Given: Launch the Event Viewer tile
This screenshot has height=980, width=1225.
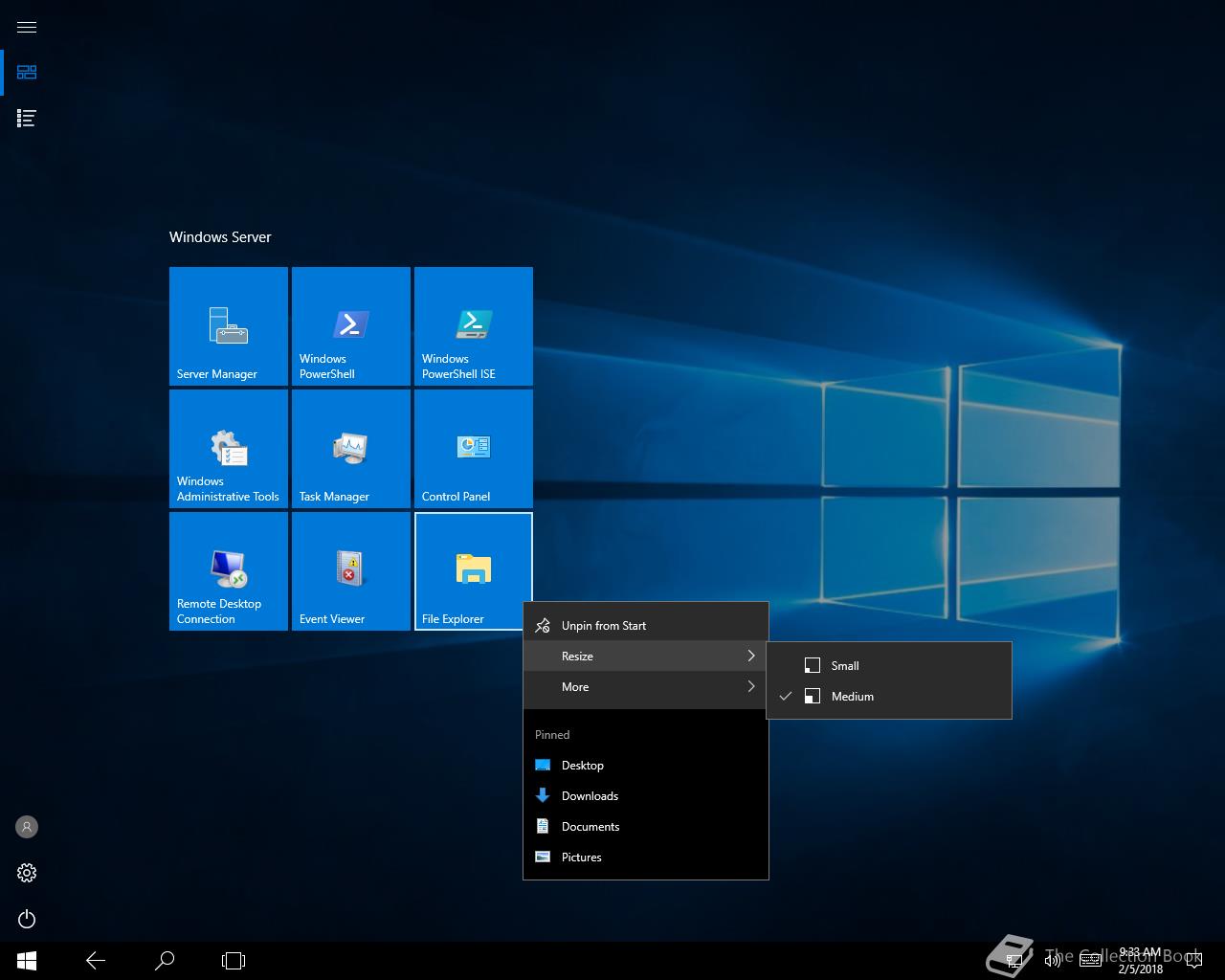Looking at the screenshot, I should tap(351, 571).
